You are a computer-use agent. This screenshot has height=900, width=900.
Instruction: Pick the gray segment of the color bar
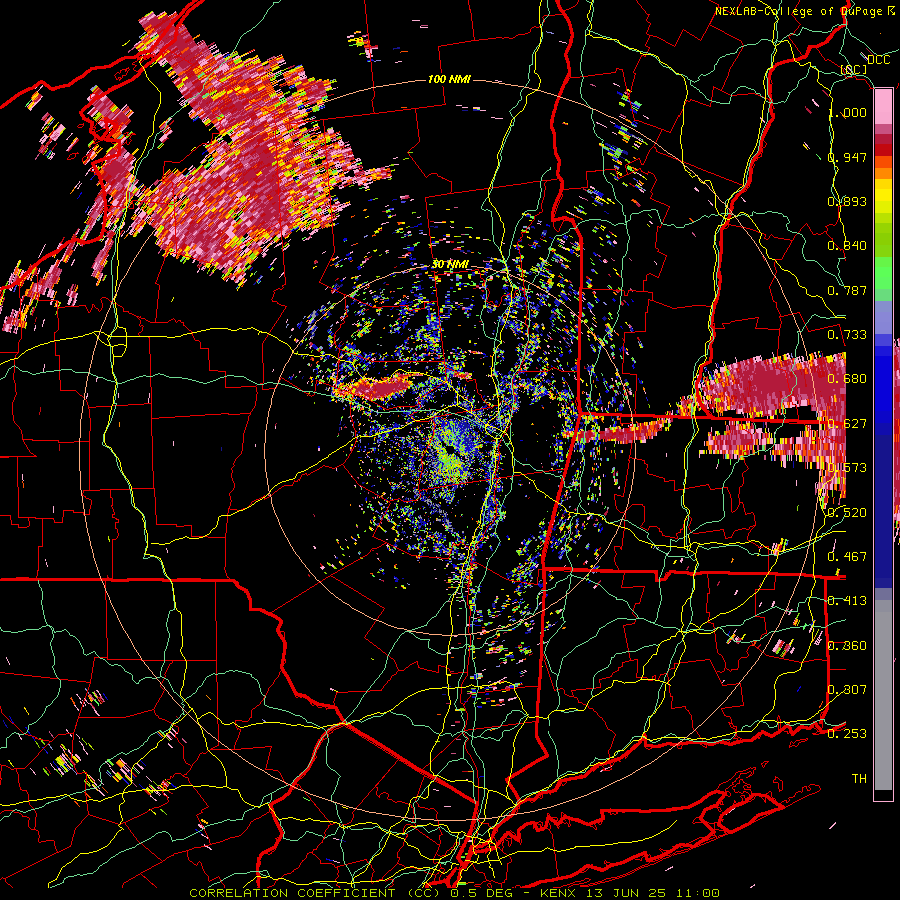point(883,695)
